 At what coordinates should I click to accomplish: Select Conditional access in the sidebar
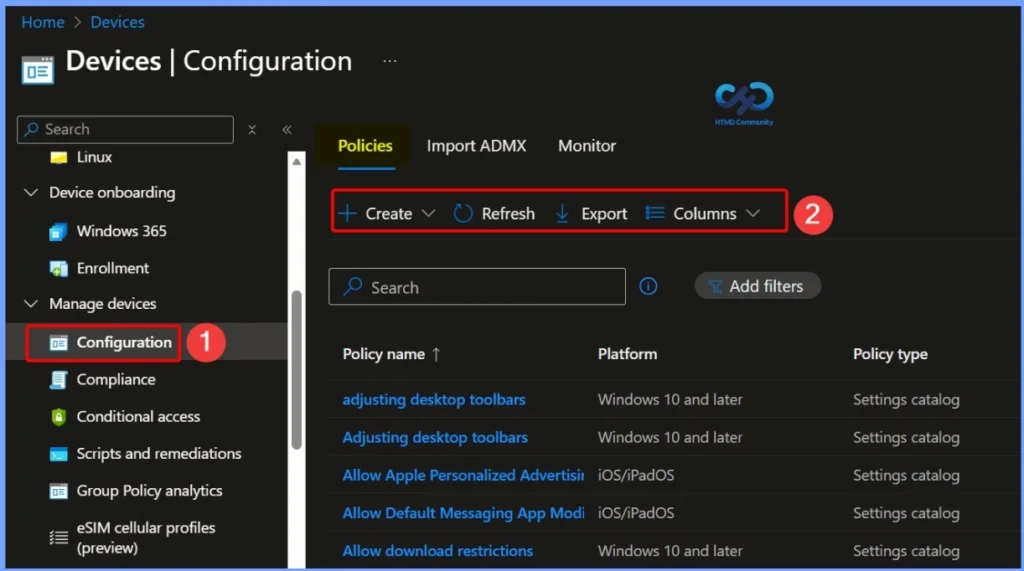click(x=138, y=417)
